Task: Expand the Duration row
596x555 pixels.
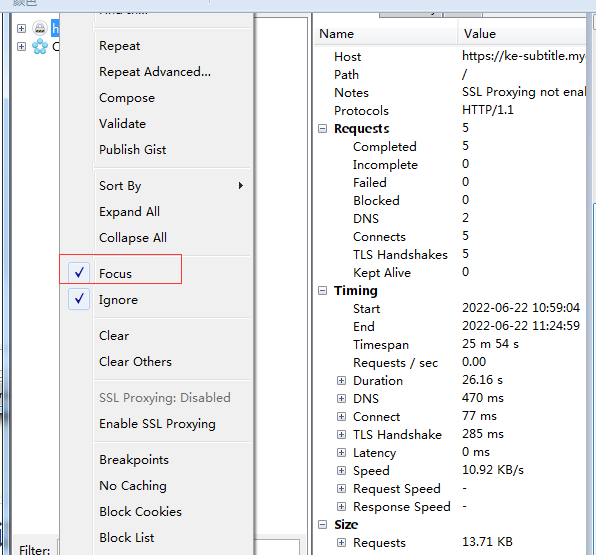Action: [x=341, y=381]
